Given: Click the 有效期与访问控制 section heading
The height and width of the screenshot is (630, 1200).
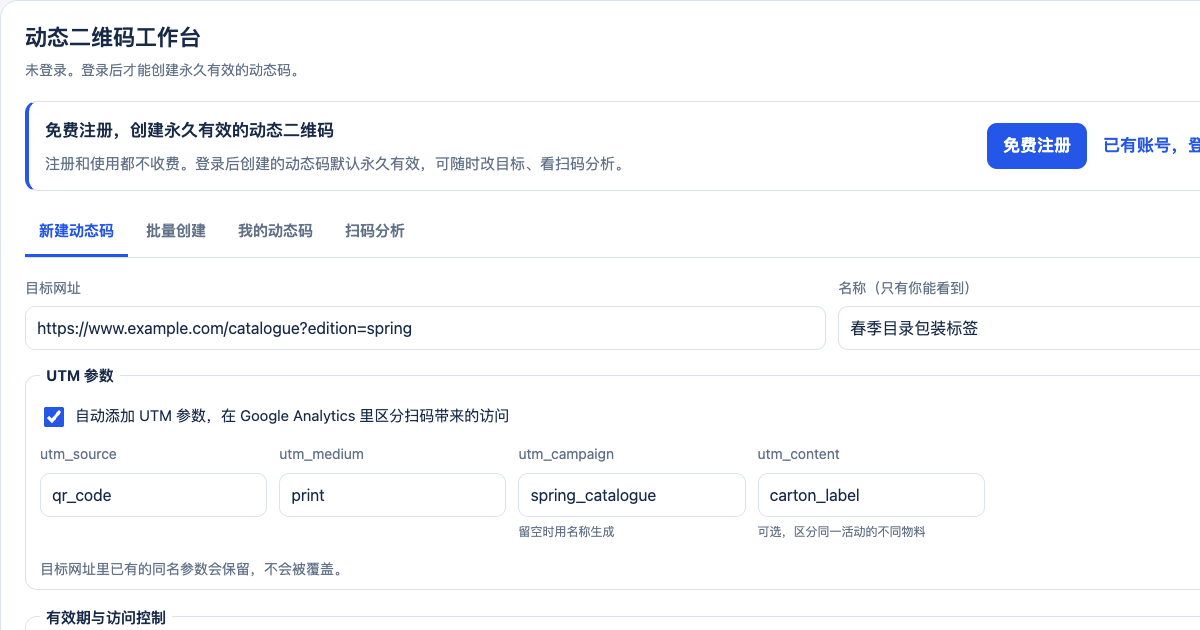Looking at the screenshot, I should pyautogui.click(x=106, y=618).
